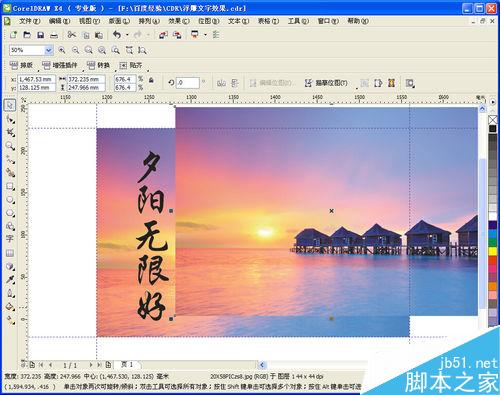Select the Shape tool in the toolbox
This screenshot has height=395, width=500.
10,119
